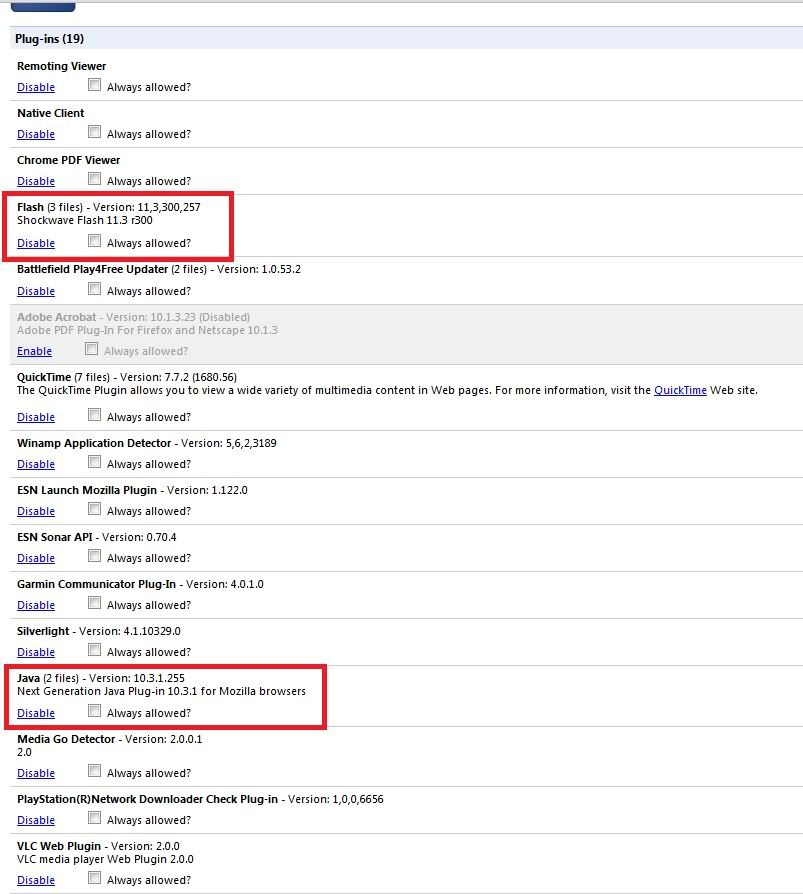Image resolution: width=803 pixels, height=894 pixels.
Task: Disable the QuickTime plug-in
Action: coord(36,417)
